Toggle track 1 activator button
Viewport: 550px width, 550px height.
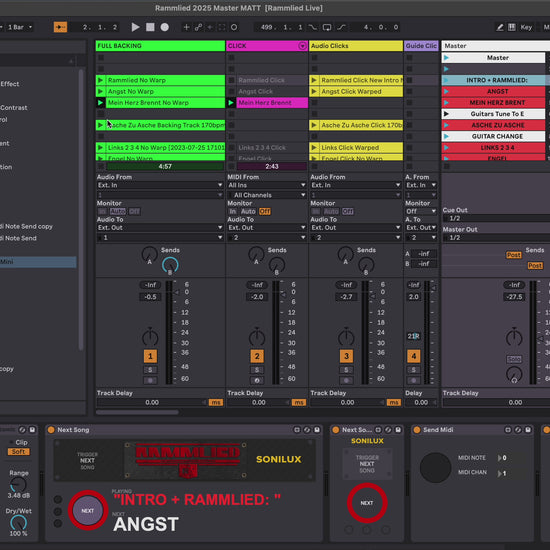click(x=150, y=356)
